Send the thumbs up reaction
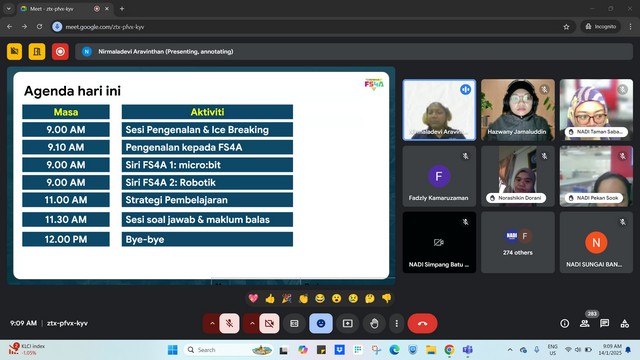 point(270,298)
